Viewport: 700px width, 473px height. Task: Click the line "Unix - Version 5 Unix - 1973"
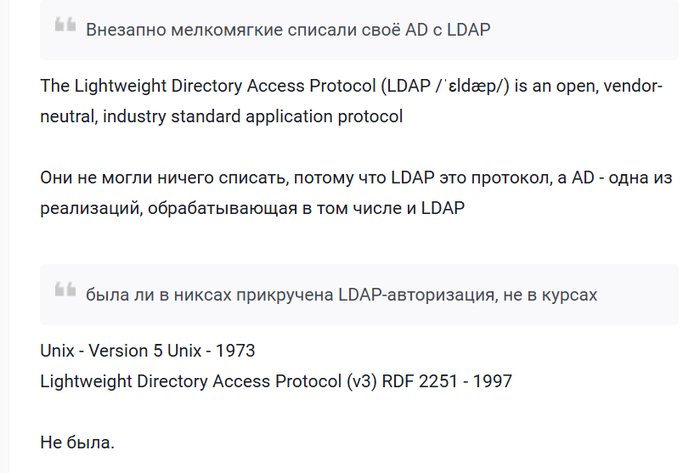(x=148, y=351)
